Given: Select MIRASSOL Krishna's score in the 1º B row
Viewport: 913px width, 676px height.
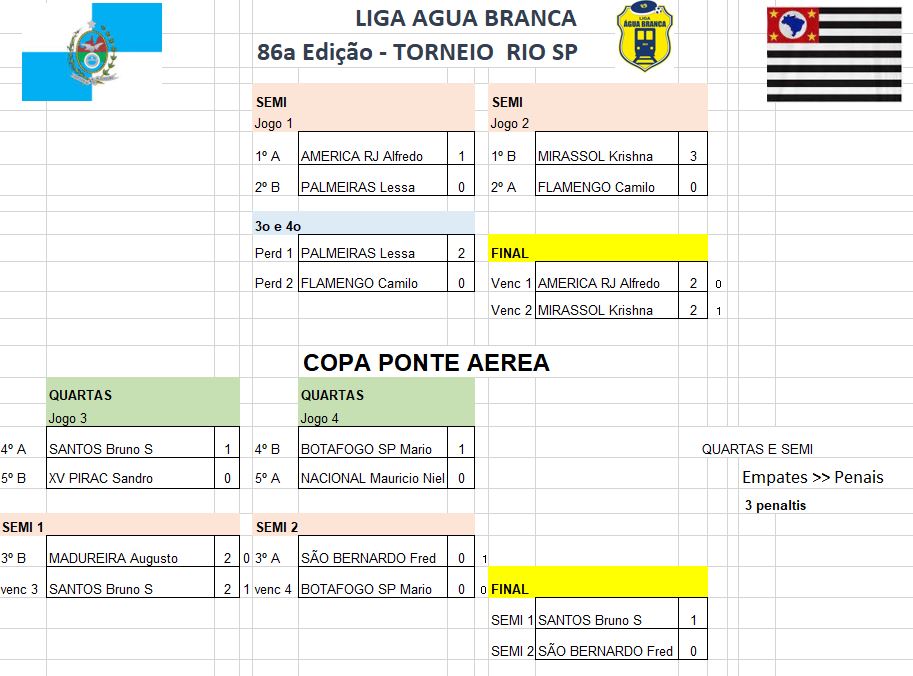Looking at the screenshot, I should tap(693, 156).
